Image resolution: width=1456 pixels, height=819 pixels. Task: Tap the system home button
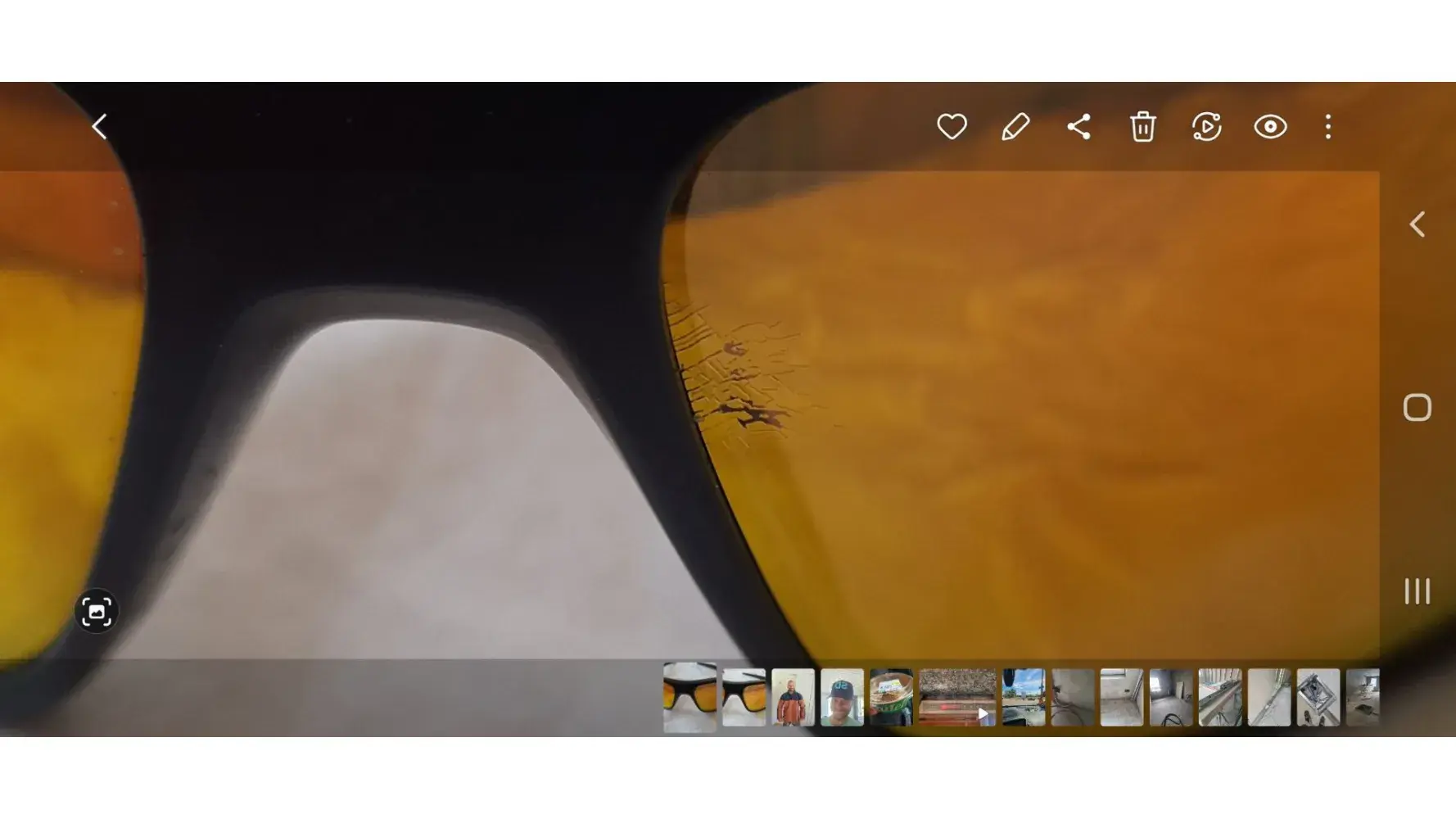[x=1418, y=407]
